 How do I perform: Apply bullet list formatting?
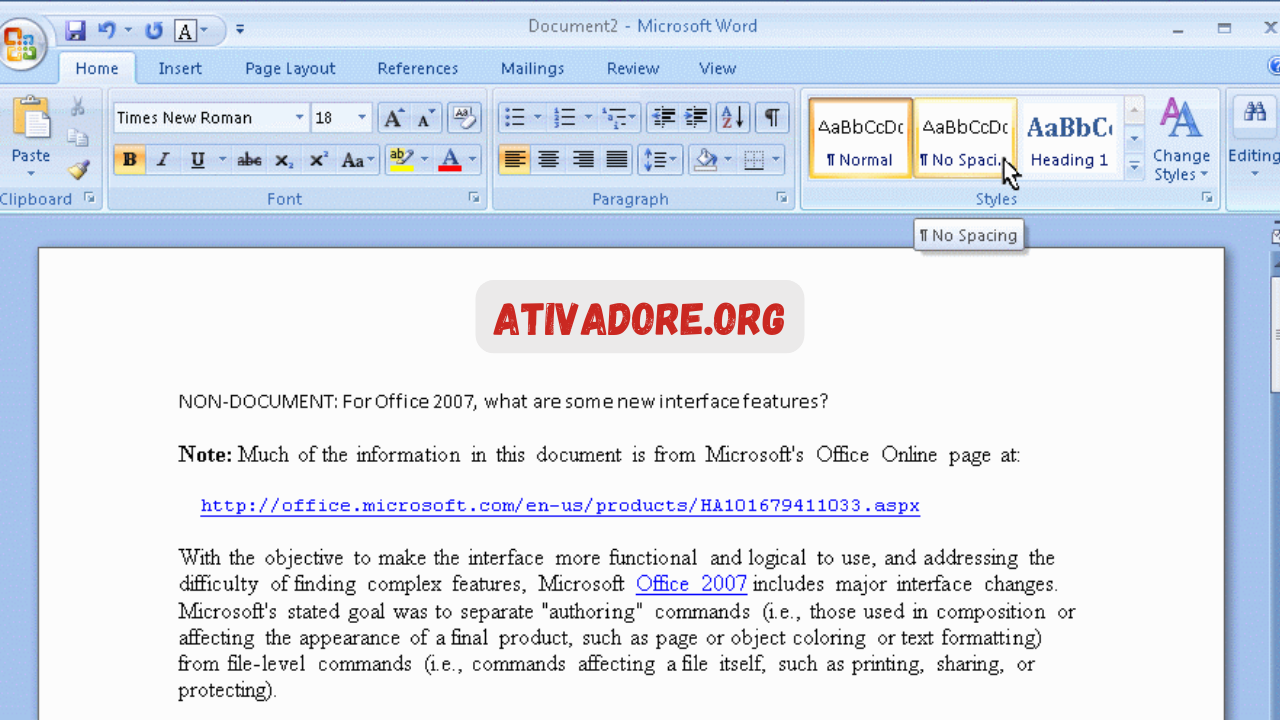click(x=514, y=118)
